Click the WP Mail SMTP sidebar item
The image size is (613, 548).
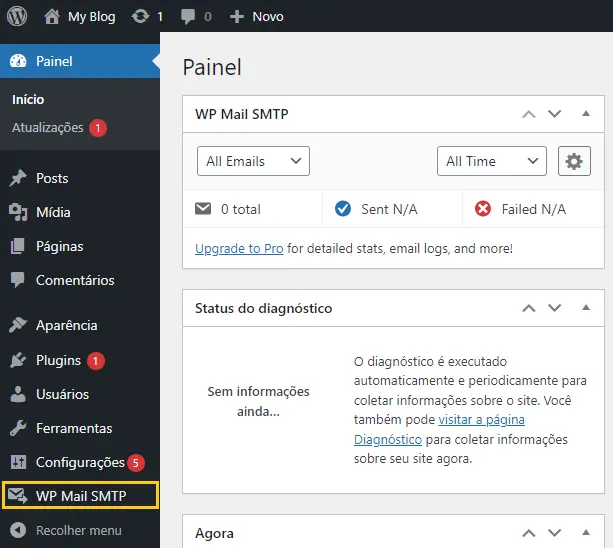[80, 496]
